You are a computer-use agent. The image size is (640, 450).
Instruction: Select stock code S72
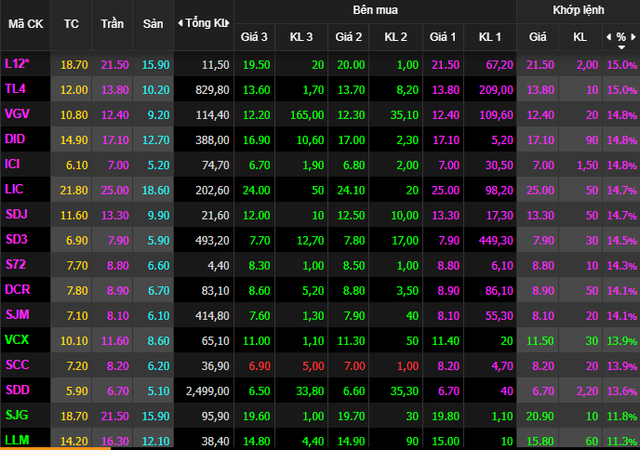16,265
